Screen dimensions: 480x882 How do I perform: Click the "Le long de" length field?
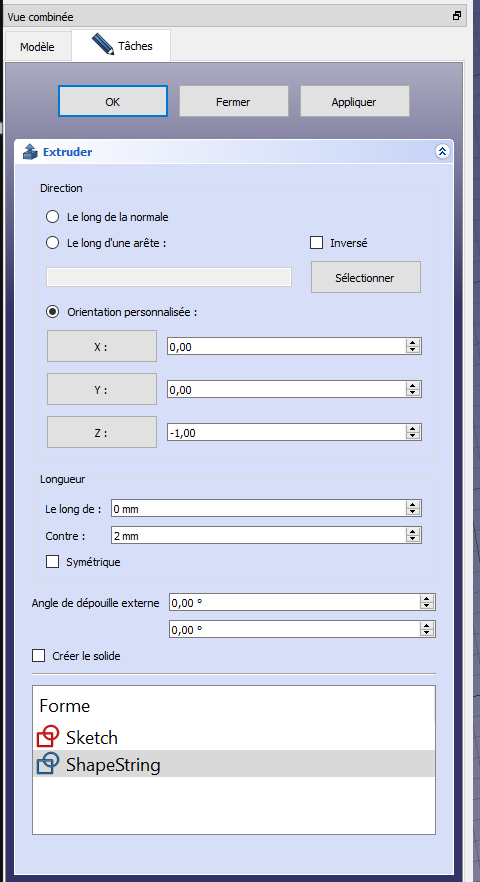coord(258,508)
